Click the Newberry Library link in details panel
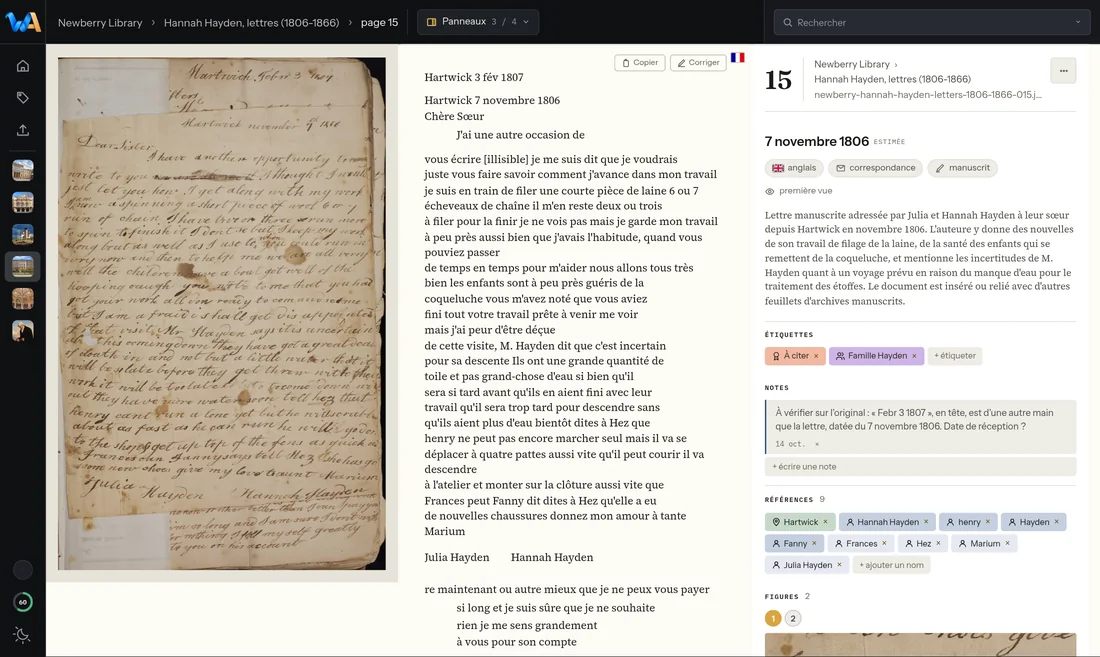Viewport: 1100px width, 657px height. (x=852, y=64)
